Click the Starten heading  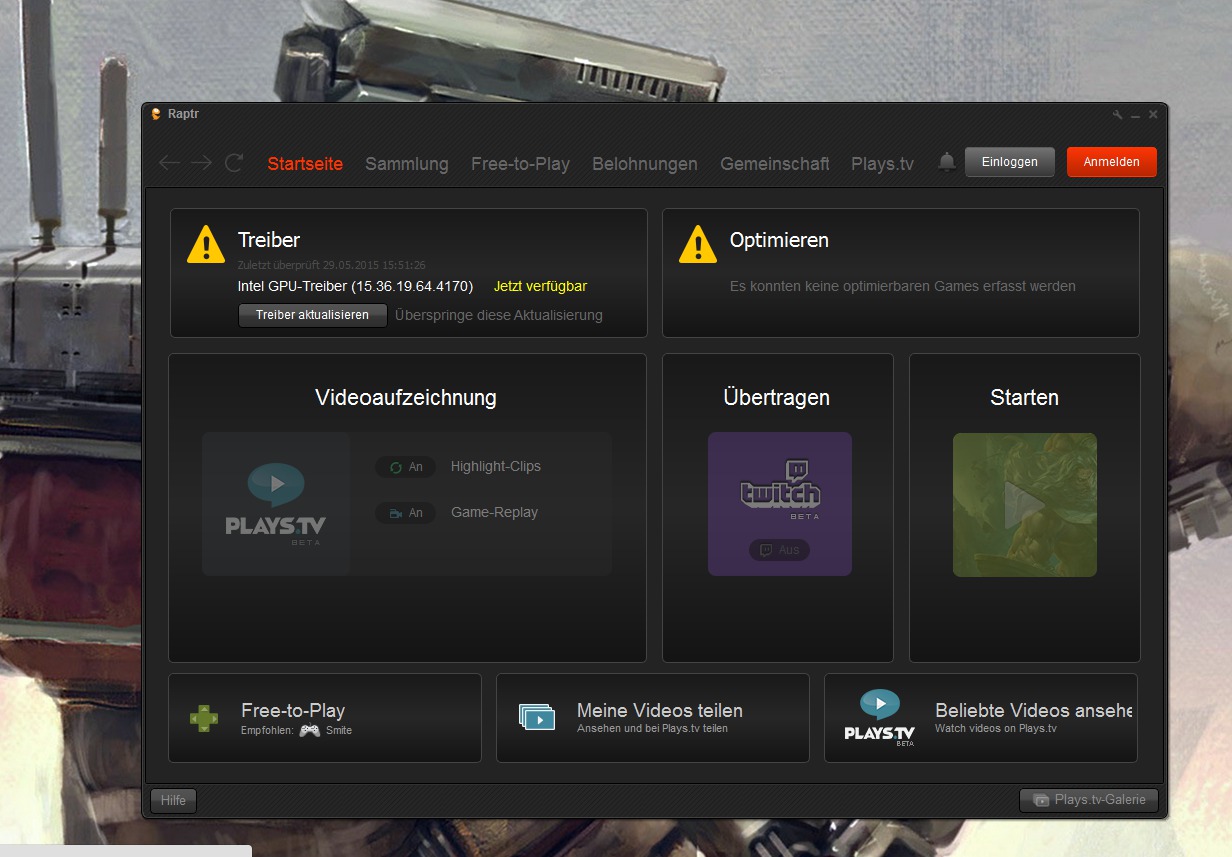[x=1024, y=397]
